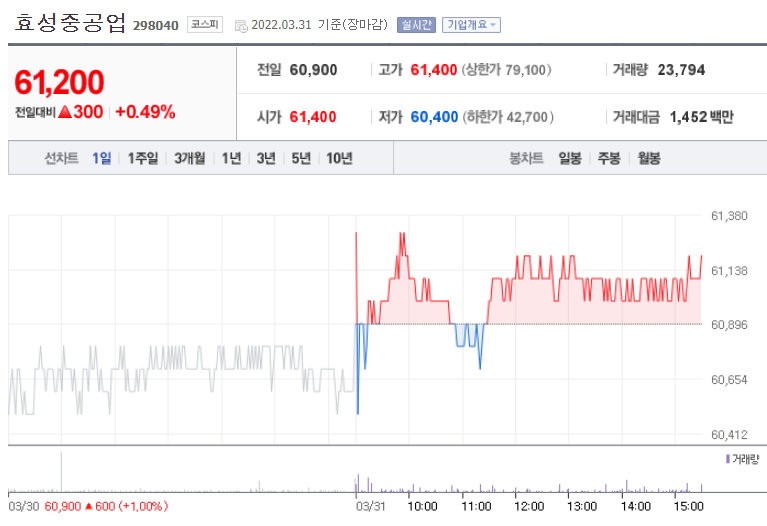Click the previous close value 60,900

(x=313, y=70)
